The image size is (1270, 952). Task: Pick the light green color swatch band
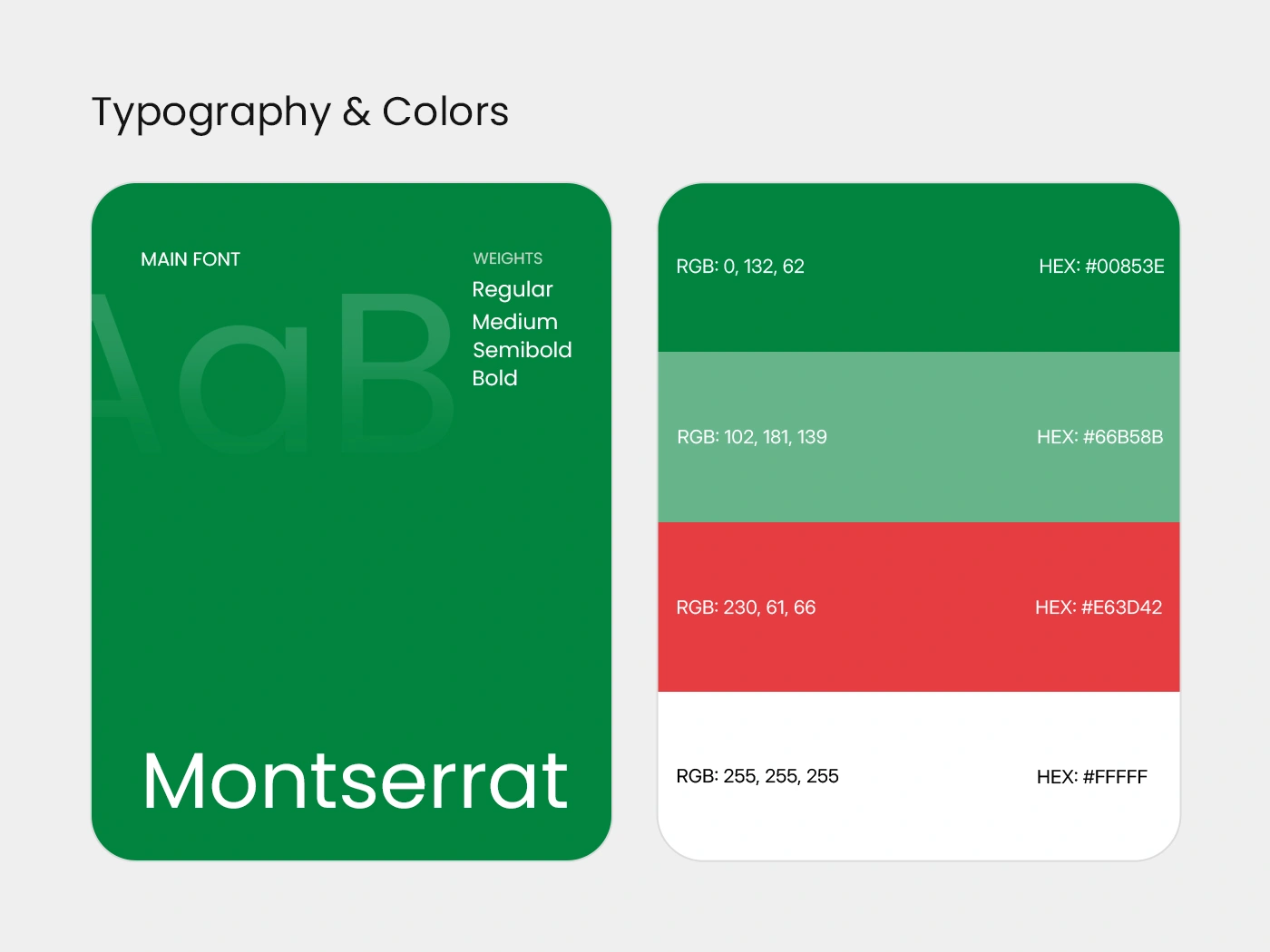[919, 437]
